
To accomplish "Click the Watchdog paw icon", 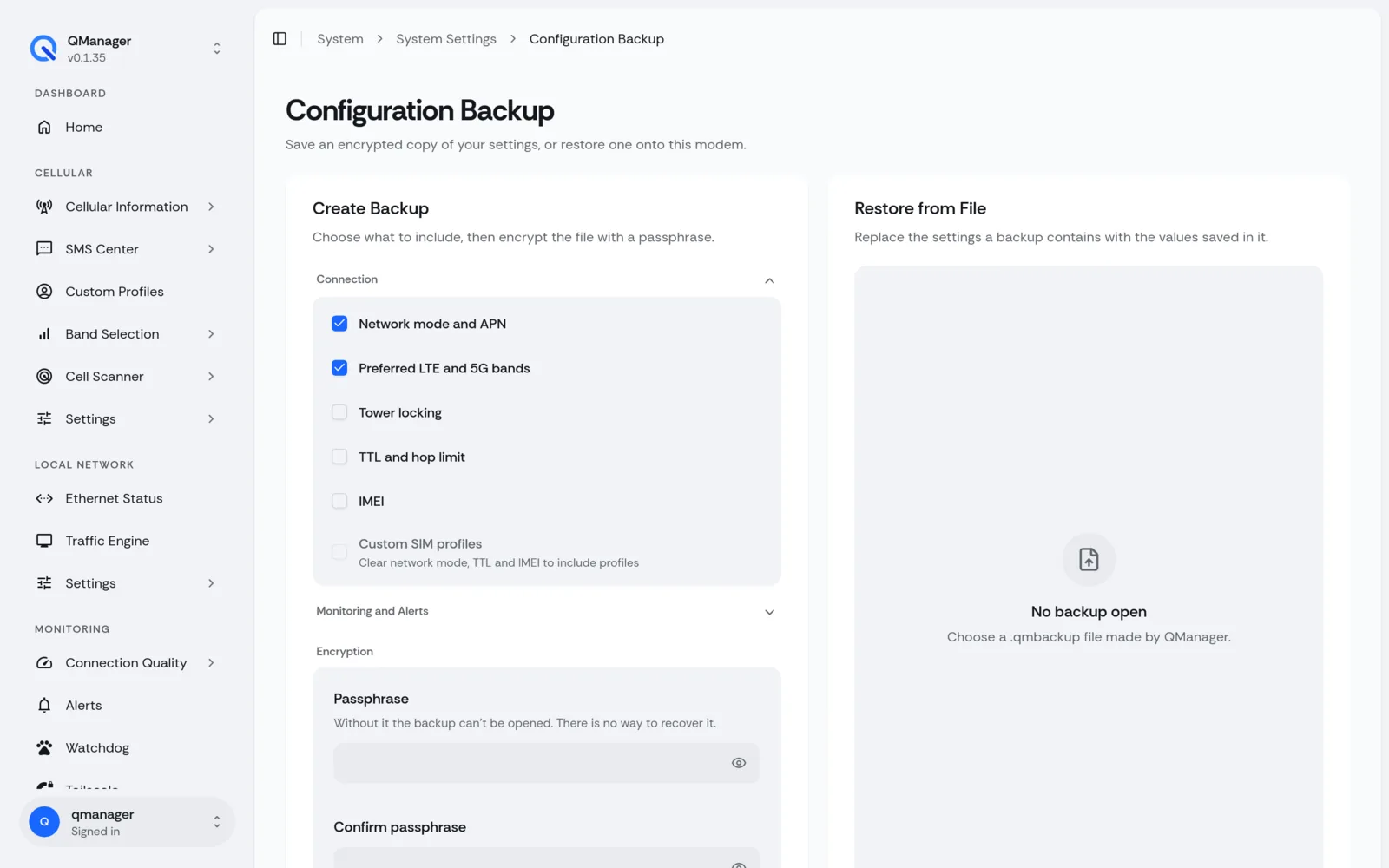I will (x=44, y=748).
